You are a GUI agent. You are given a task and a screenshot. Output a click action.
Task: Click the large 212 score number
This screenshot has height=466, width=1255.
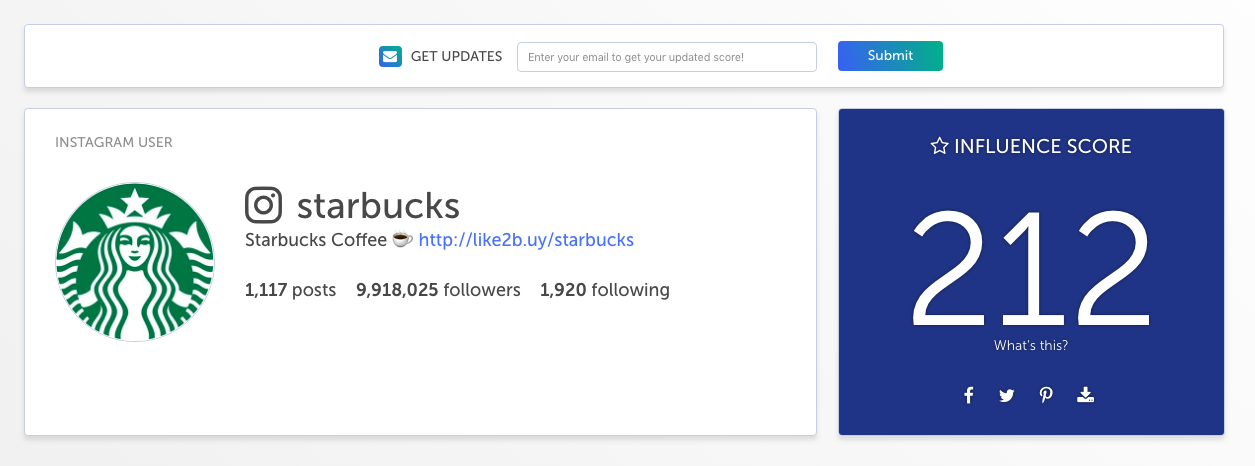(x=1031, y=268)
